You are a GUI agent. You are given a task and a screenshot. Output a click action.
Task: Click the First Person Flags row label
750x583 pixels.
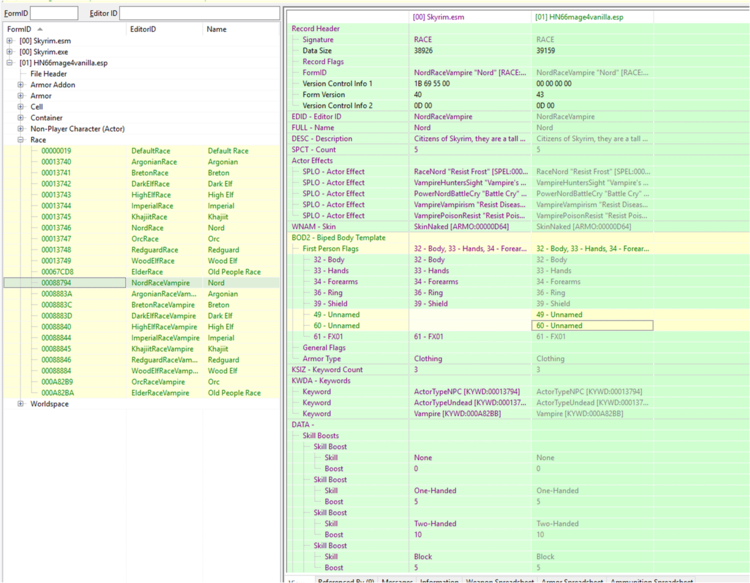(330, 249)
